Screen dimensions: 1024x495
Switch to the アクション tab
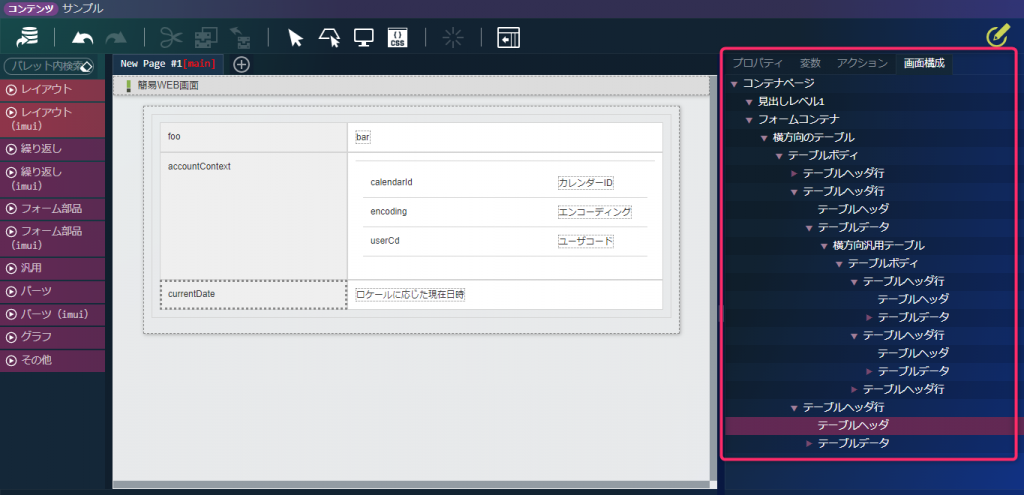point(862,63)
